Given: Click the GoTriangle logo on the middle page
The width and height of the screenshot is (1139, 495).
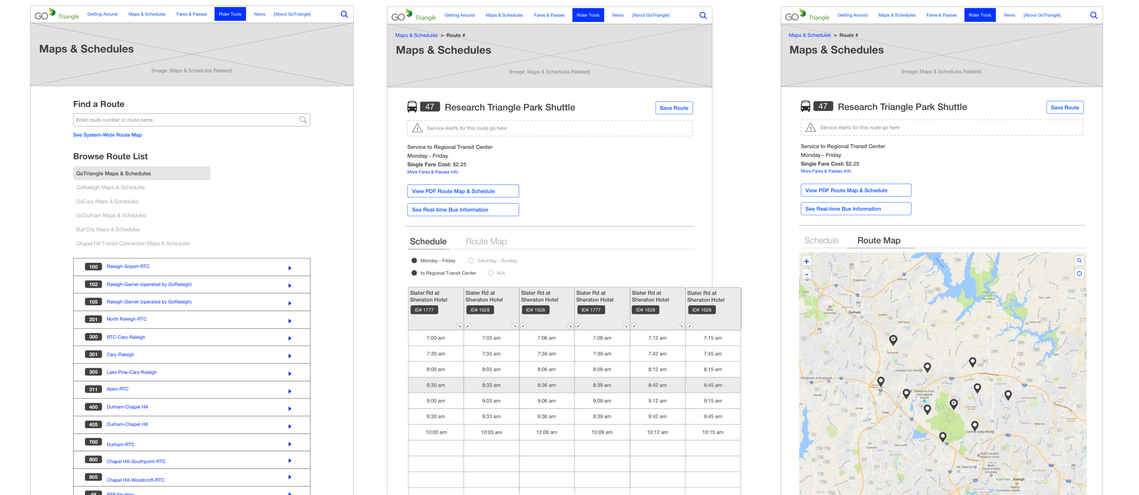Looking at the screenshot, I should point(413,15).
